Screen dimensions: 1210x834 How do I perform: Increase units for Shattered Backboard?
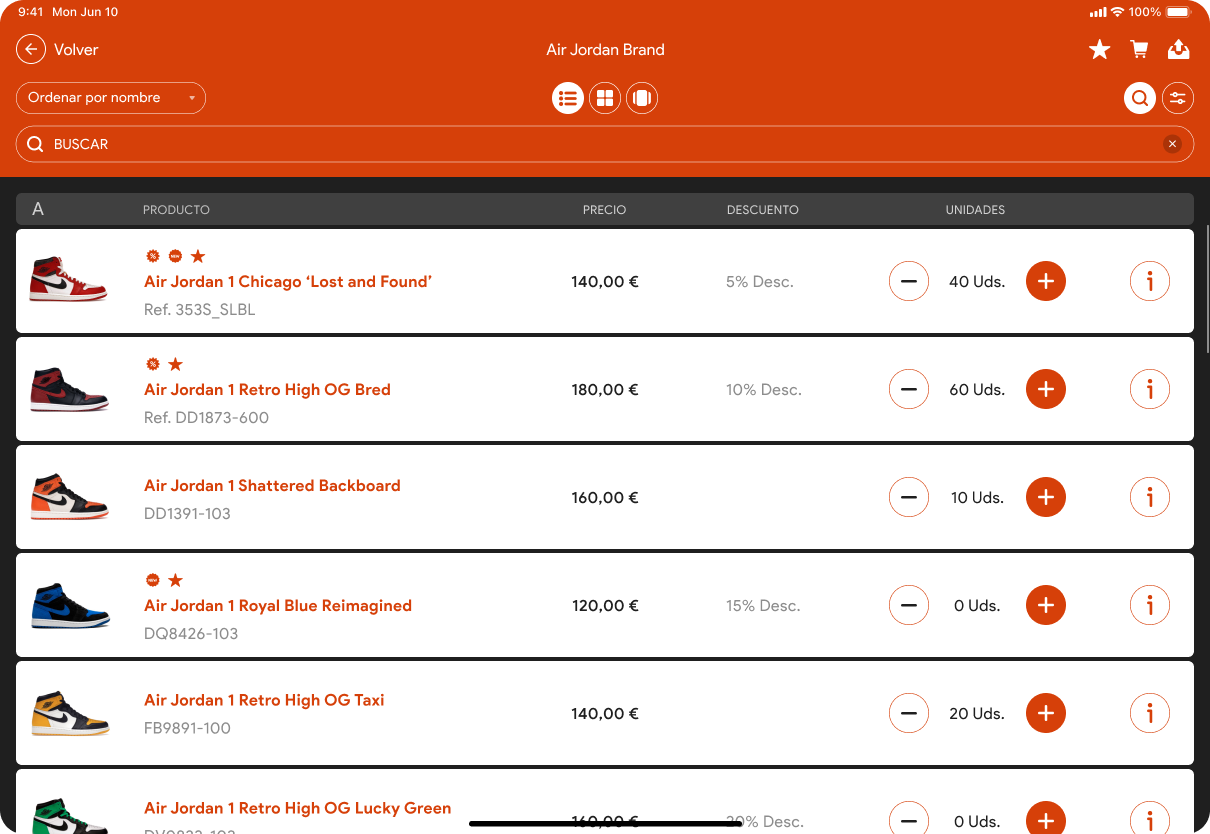coord(1046,497)
